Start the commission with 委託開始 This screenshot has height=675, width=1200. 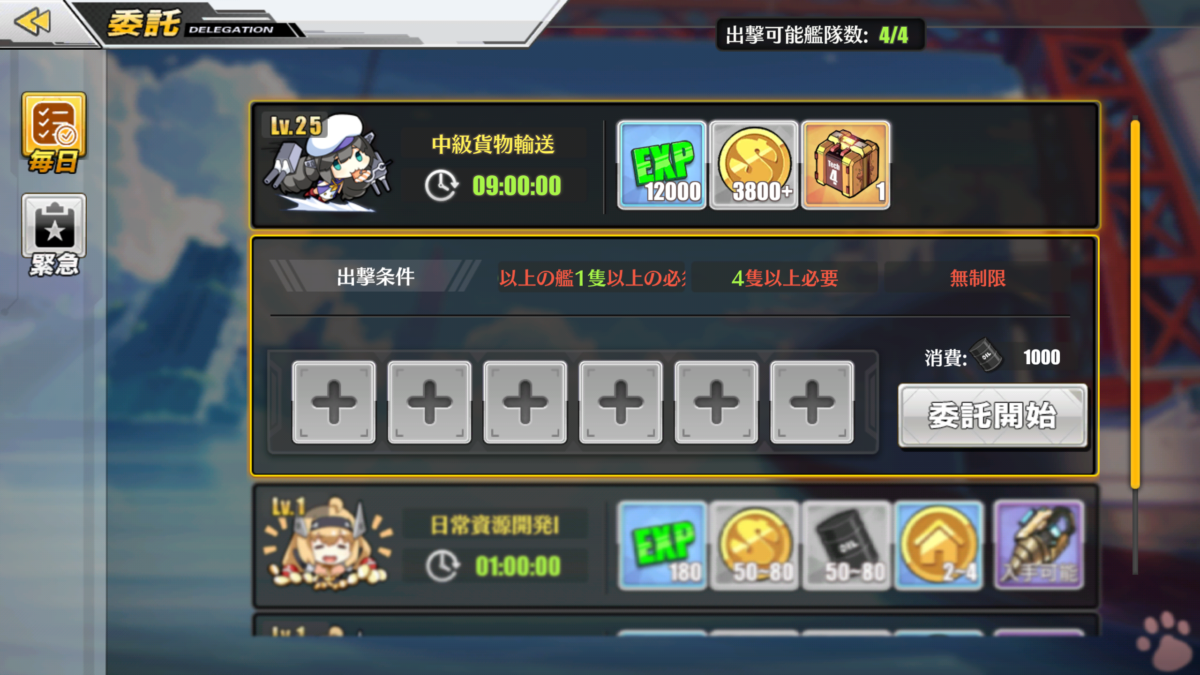[x=992, y=416]
